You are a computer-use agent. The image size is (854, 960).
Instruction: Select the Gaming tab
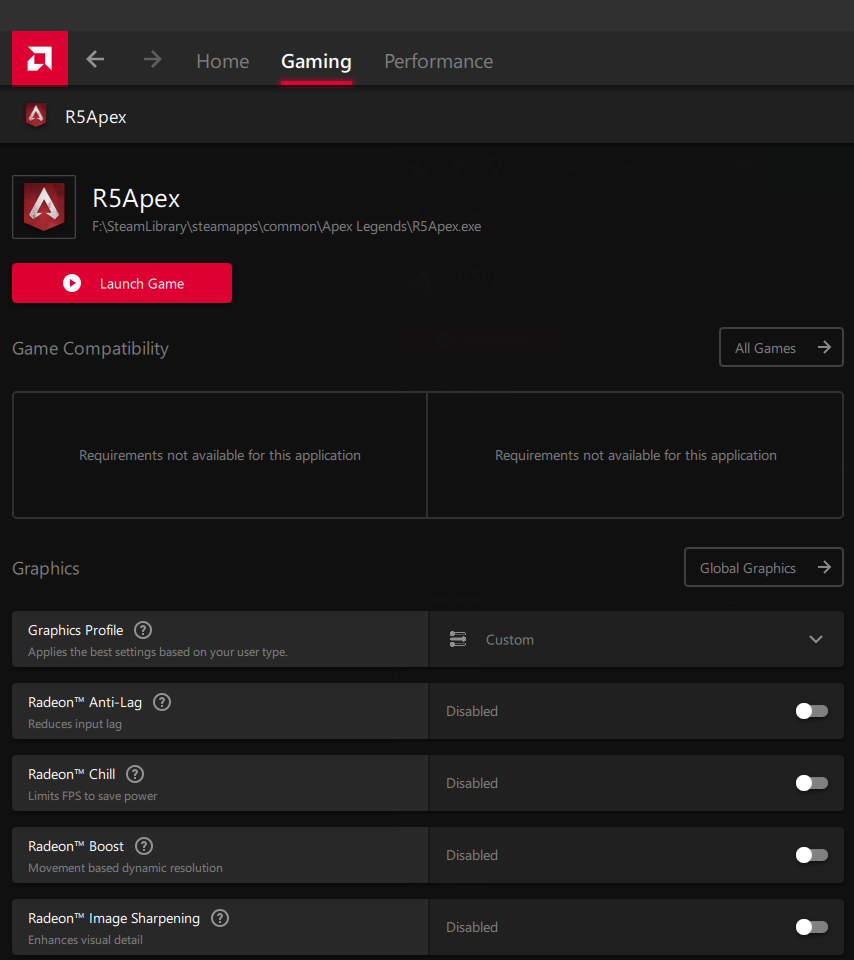pyautogui.click(x=316, y=61)
